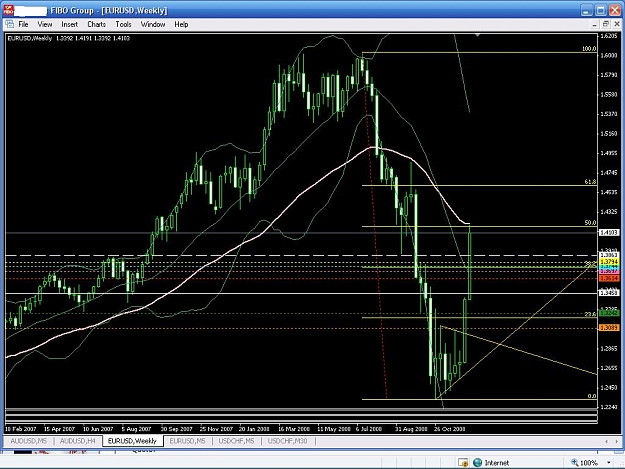This screenshot has height=469, width=625.
Task: Click the 100% zoom level text
Action: tap(589, 463)
